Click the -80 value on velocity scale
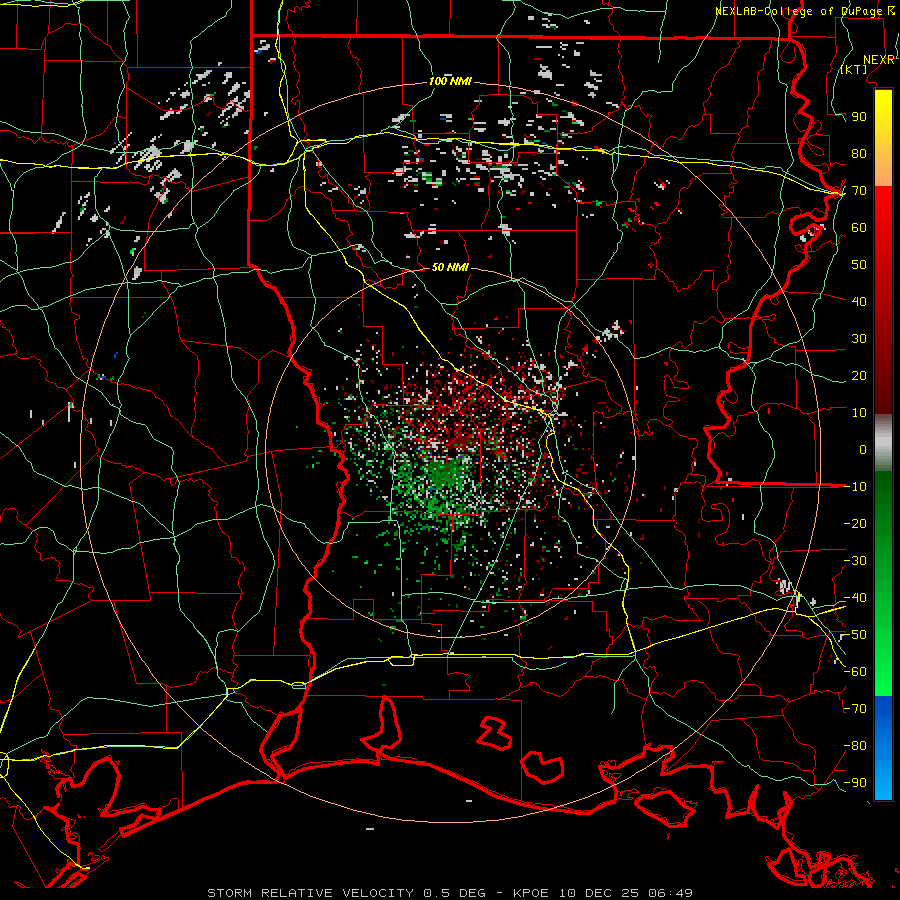This screenshot has width=900, height=900. pos(855,746)
